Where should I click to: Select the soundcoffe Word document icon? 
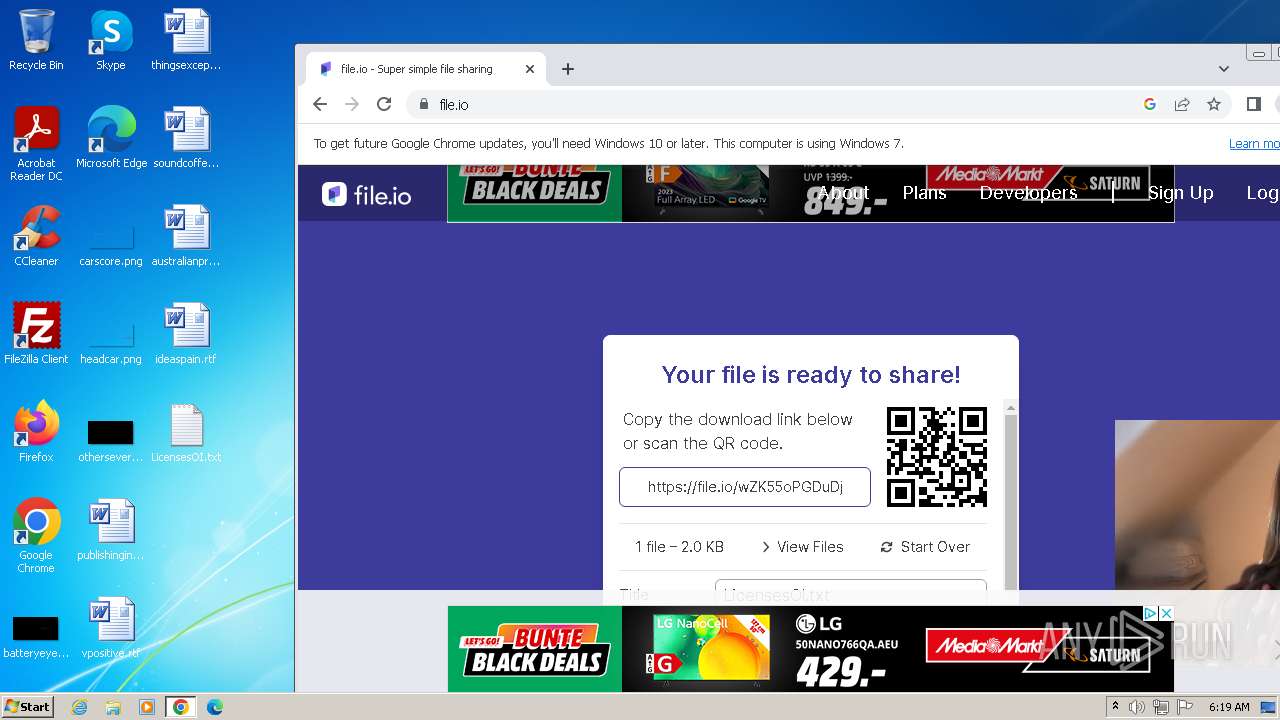(186, 137)
